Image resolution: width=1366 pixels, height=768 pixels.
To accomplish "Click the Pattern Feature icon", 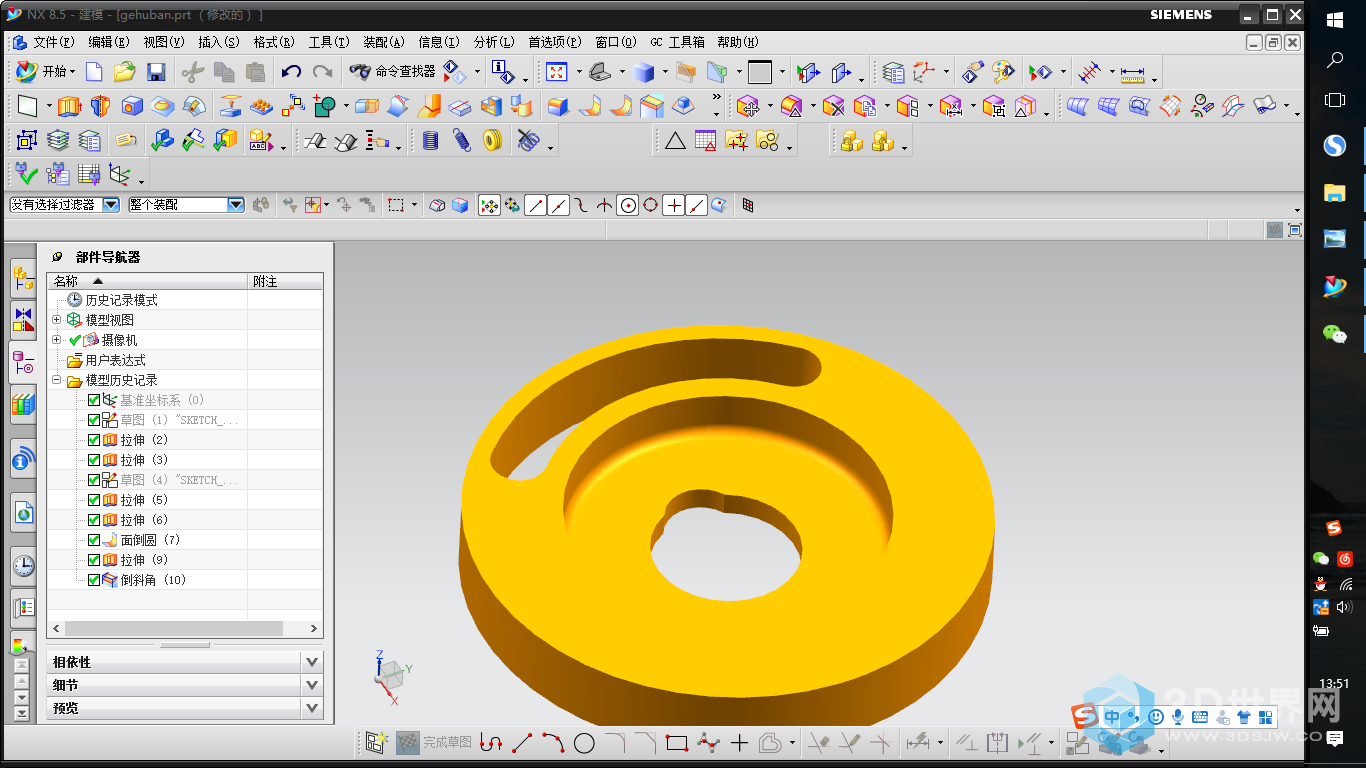I will [x=262, y=106].
